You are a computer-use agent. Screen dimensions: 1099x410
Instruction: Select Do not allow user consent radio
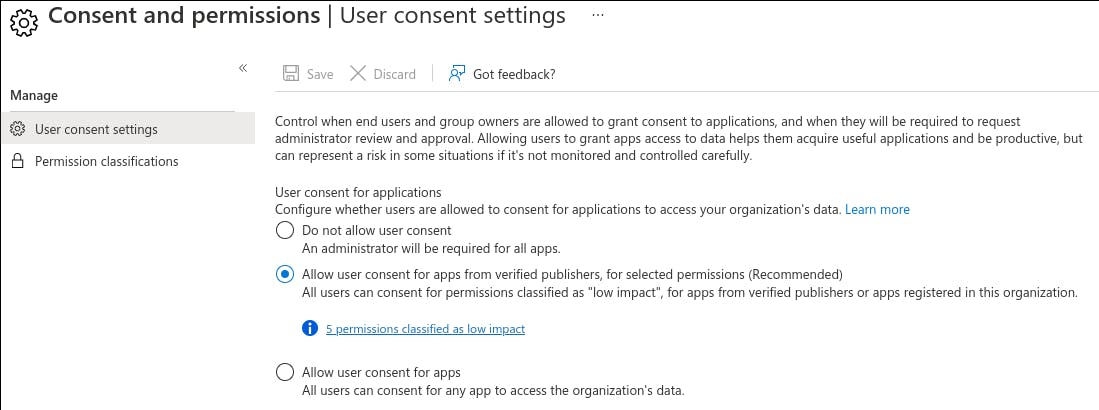[285, 231]
